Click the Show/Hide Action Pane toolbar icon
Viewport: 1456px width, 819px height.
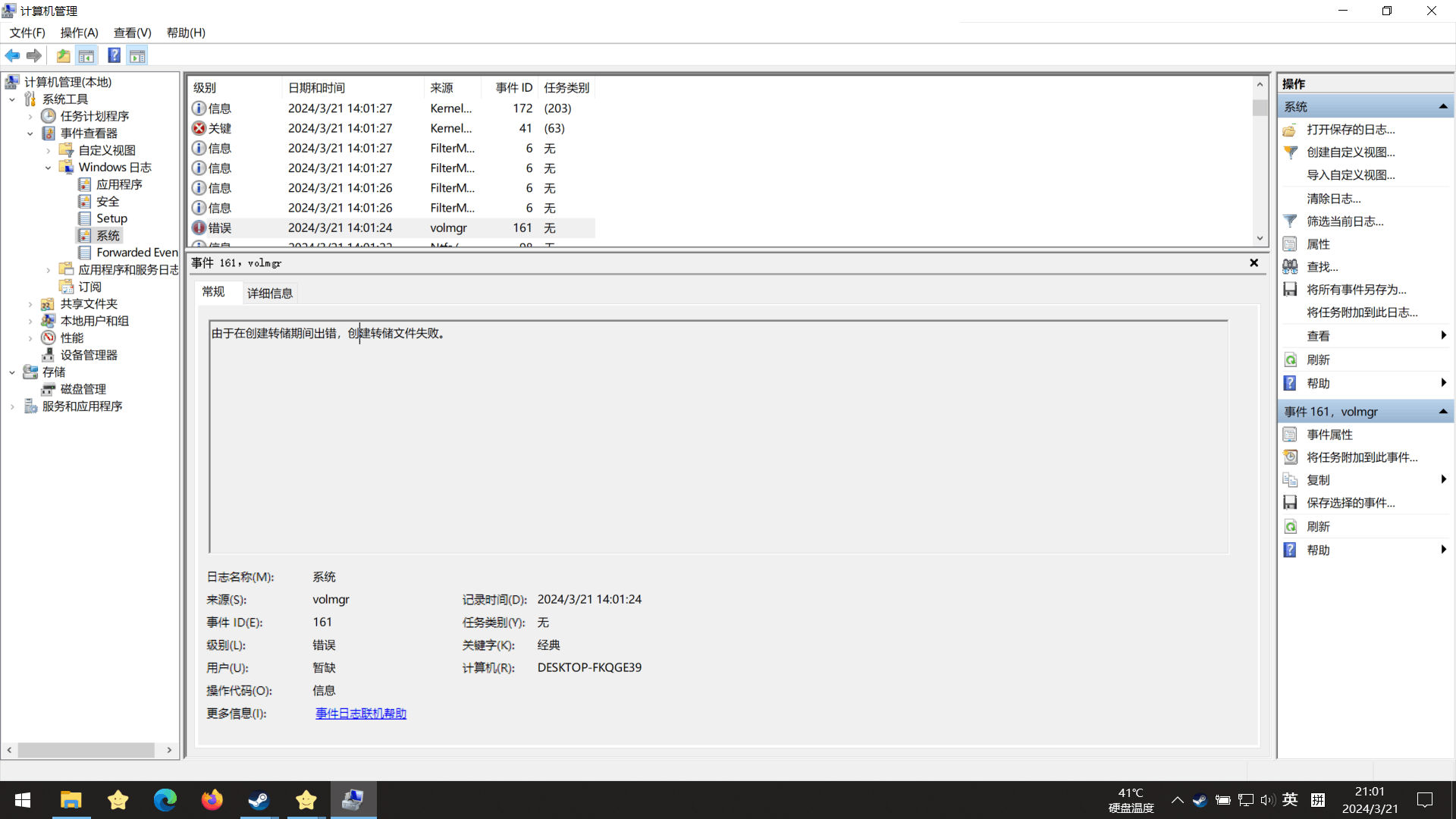pyautogui.click(x=137, y=55)
